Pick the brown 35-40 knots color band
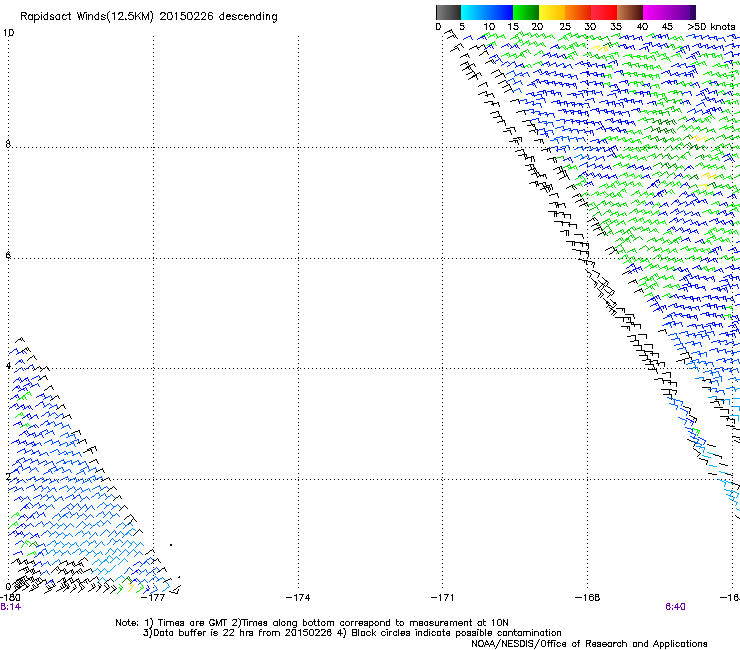 click(630, 12)
